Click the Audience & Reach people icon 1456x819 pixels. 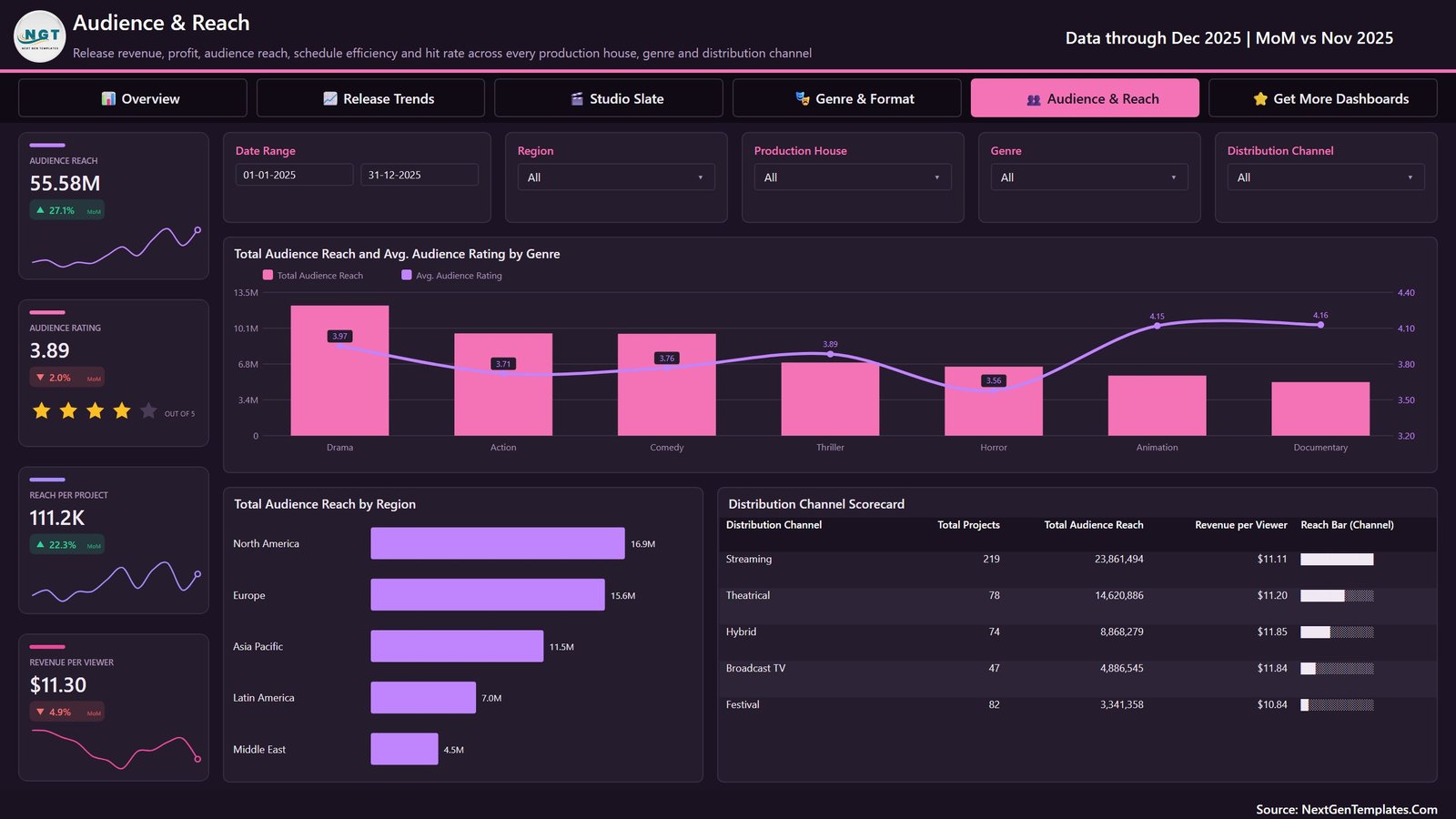(x=1034, y=99)
